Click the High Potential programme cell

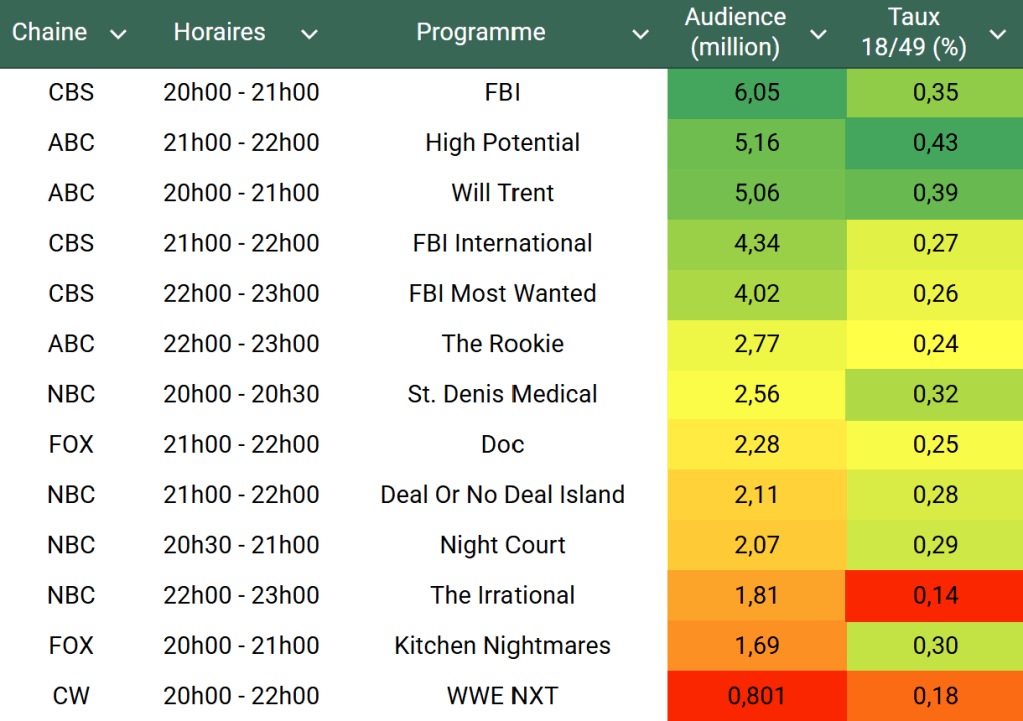coord(502,143)
